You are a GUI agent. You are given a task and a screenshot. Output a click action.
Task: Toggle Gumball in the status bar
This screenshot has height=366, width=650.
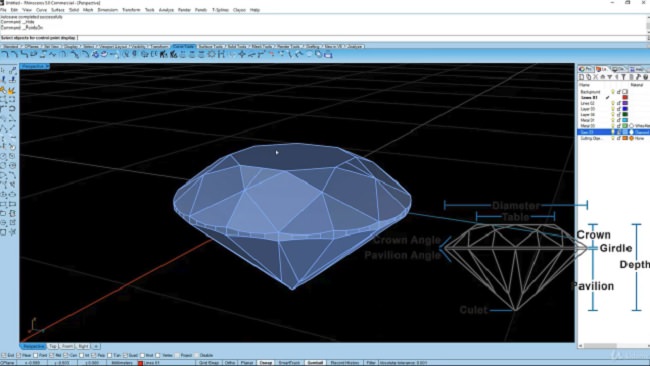coord(315,363)
